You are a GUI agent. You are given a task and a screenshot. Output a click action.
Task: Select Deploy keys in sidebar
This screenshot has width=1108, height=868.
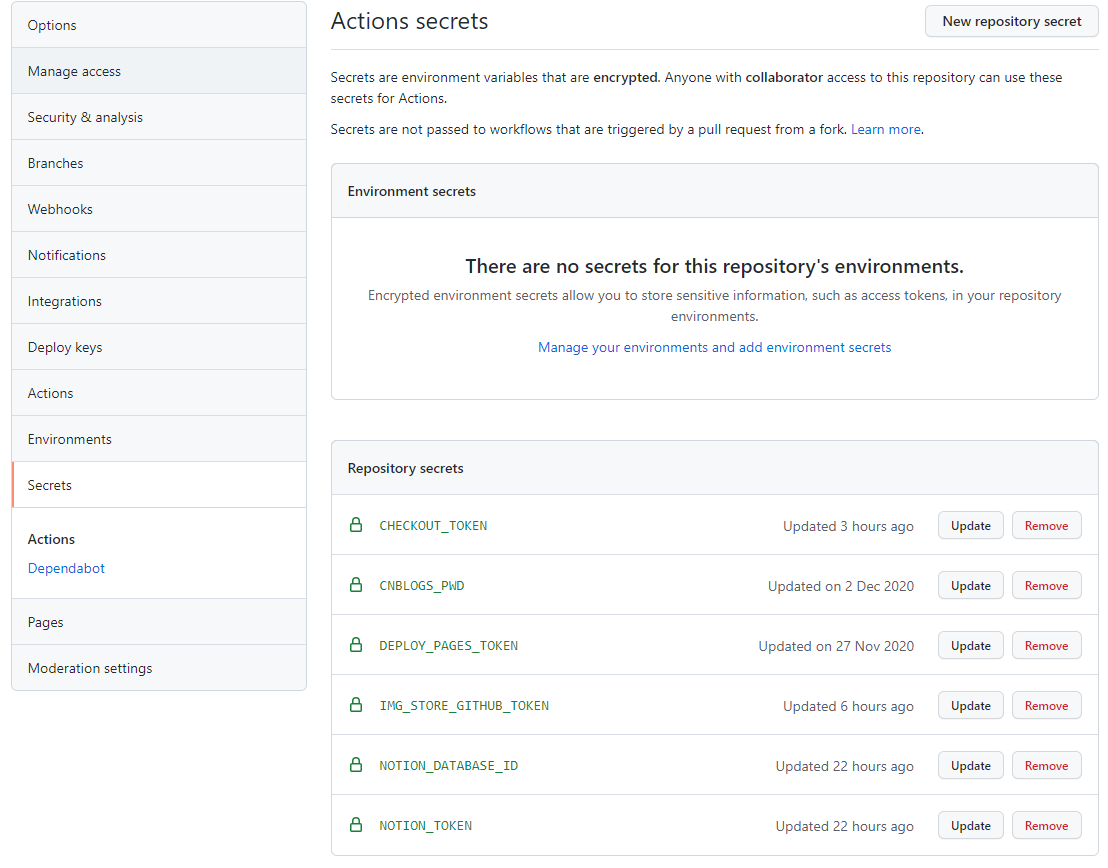(65, 347)
